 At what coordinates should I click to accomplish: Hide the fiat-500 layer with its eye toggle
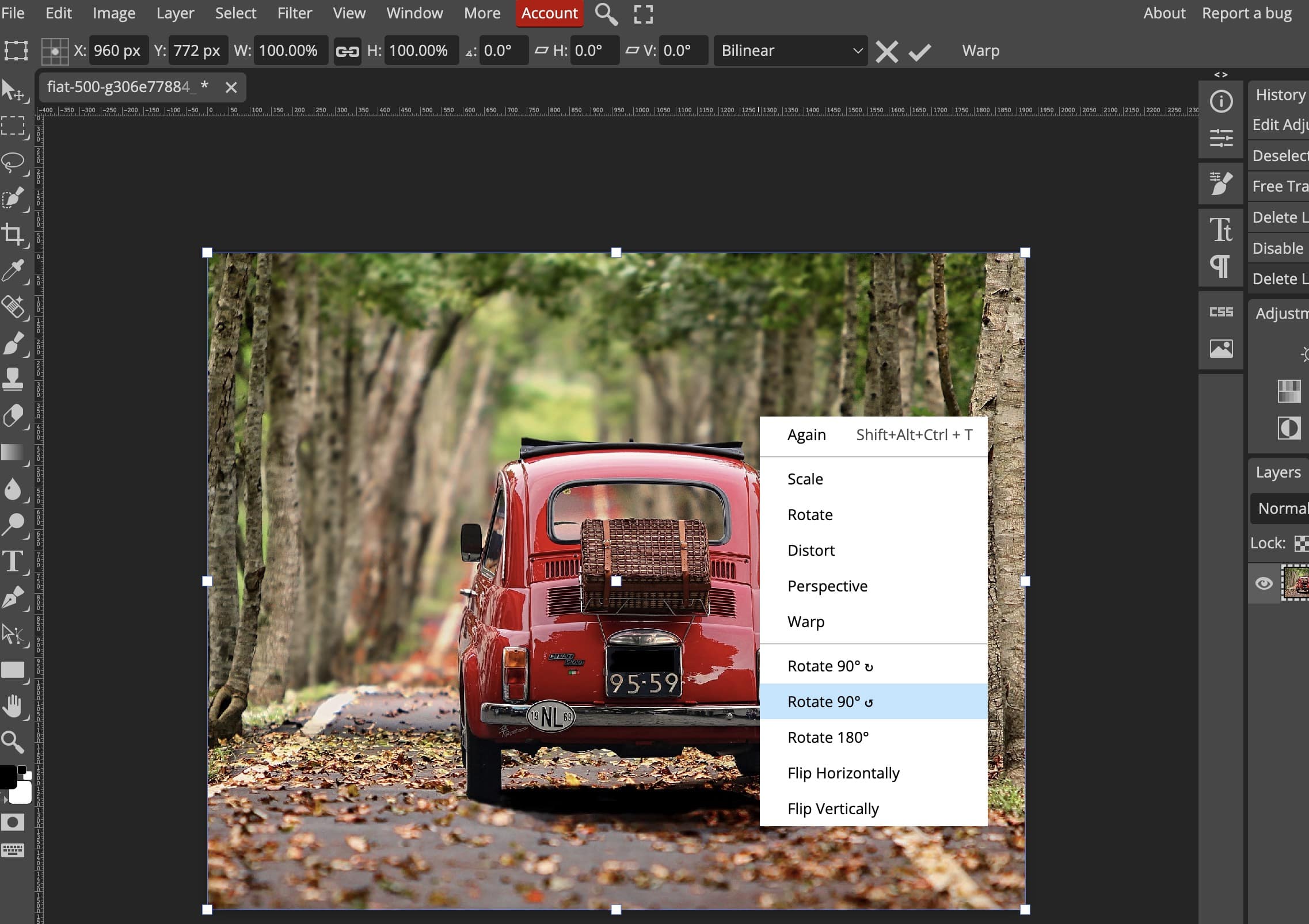click(x=1264, y=583)
